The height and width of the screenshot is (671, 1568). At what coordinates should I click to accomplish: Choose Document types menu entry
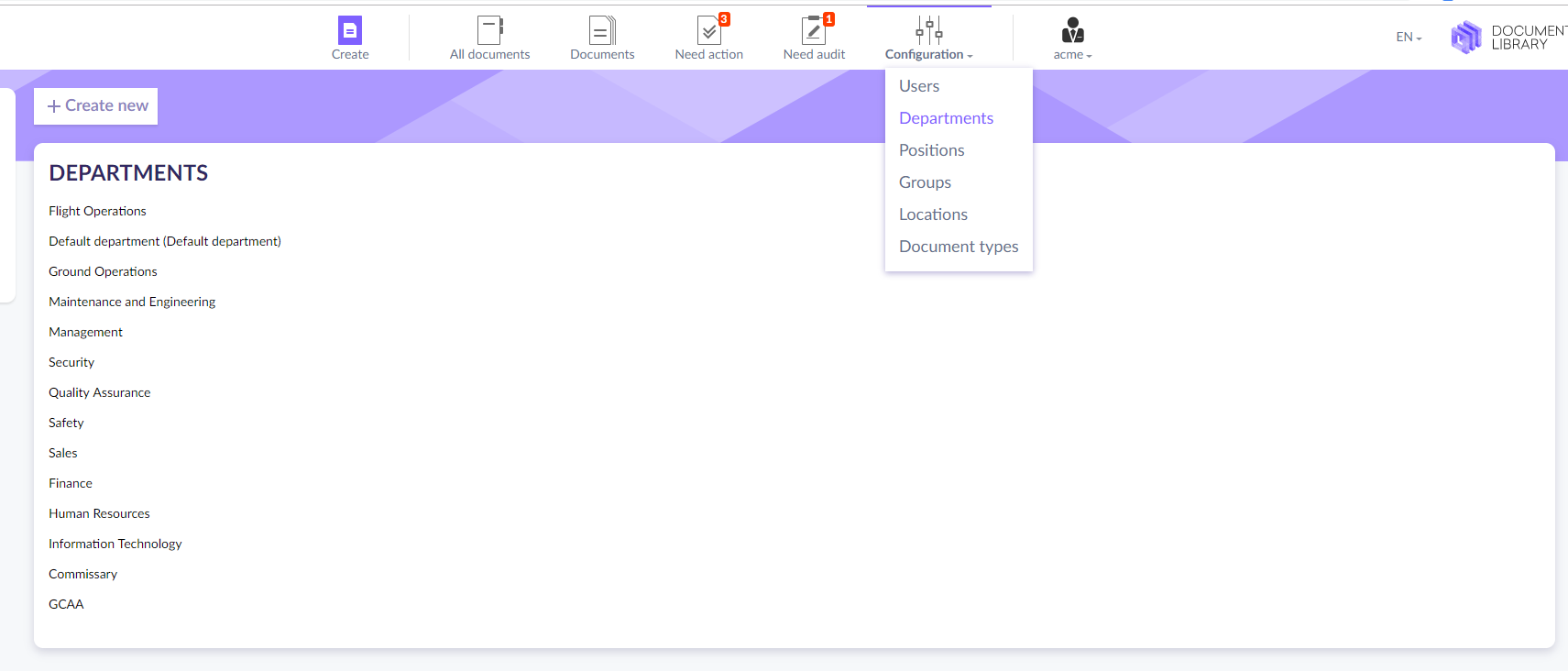click(x=959, y=247)
